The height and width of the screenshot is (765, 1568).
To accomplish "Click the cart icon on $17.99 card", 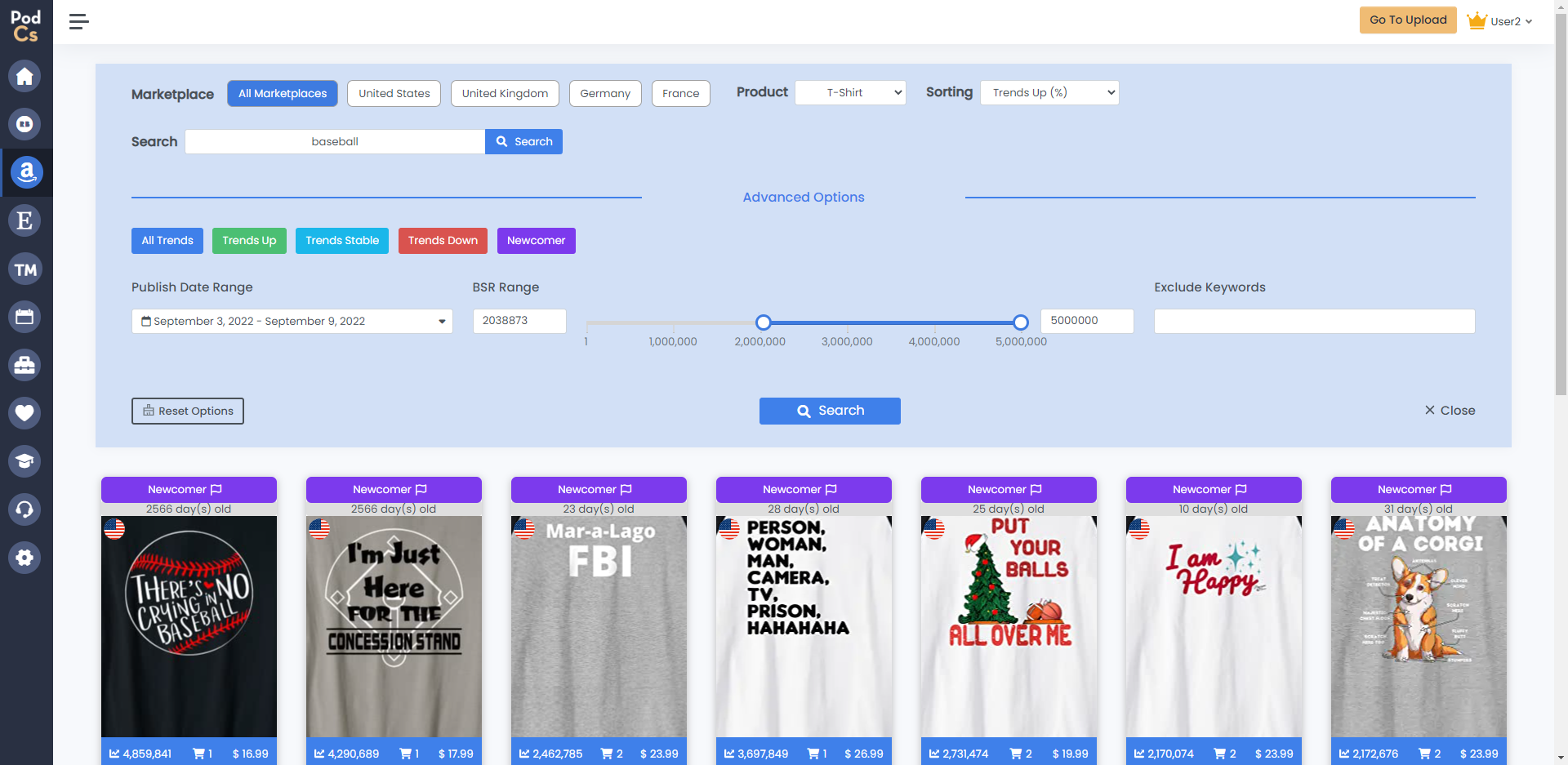I will coord(405,754).
